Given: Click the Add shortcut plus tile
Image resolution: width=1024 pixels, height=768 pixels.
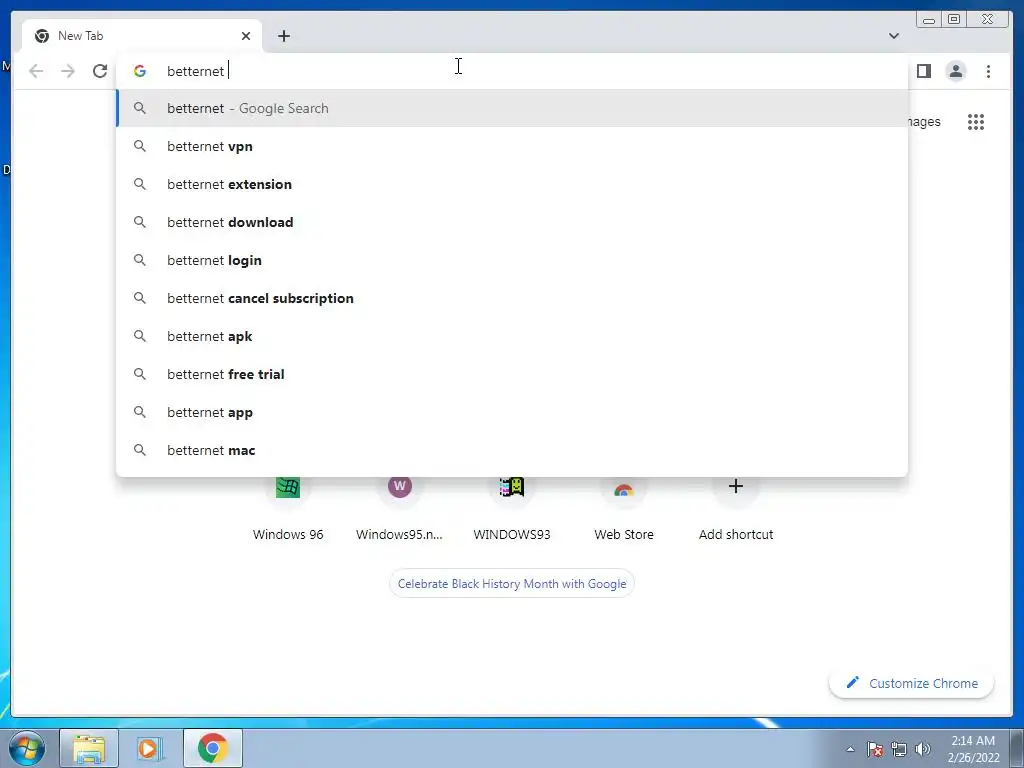Looking at the screenshot, I should [735, 509].
